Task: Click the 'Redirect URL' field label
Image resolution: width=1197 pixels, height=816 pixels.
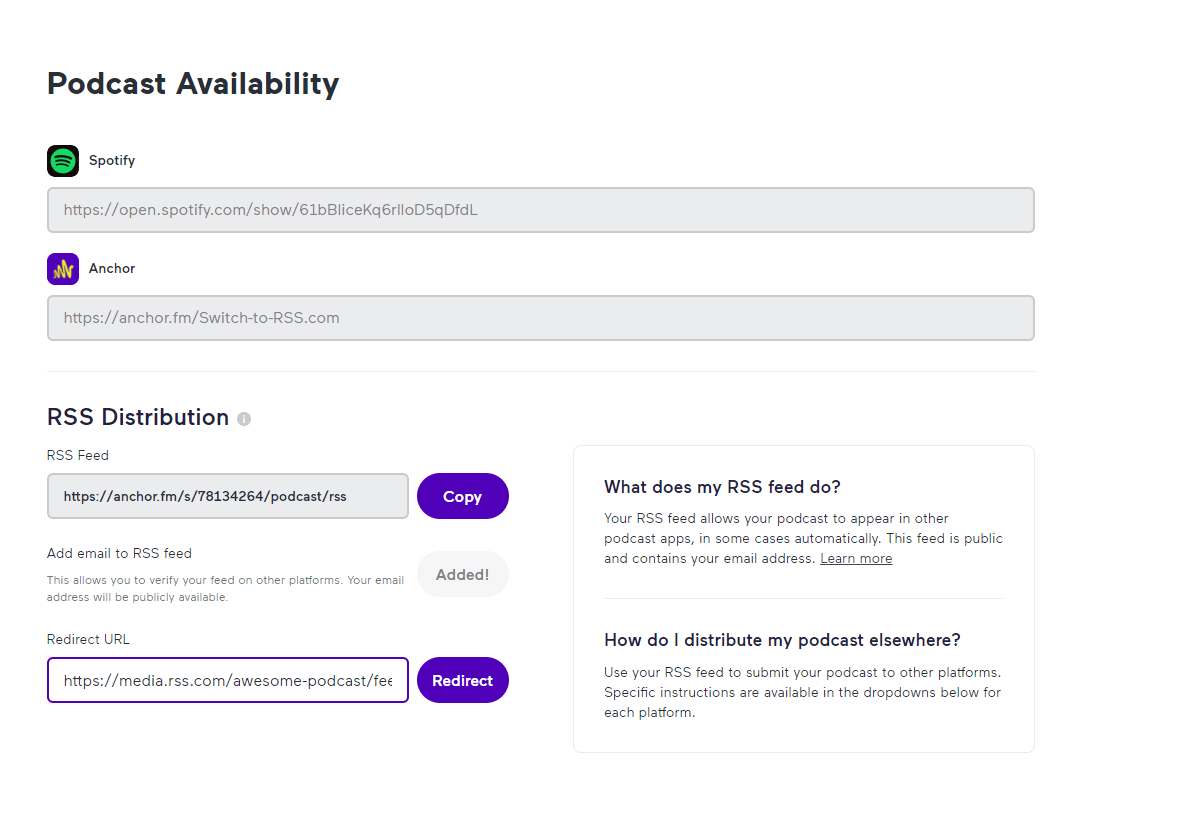Action: click(88, 639)
